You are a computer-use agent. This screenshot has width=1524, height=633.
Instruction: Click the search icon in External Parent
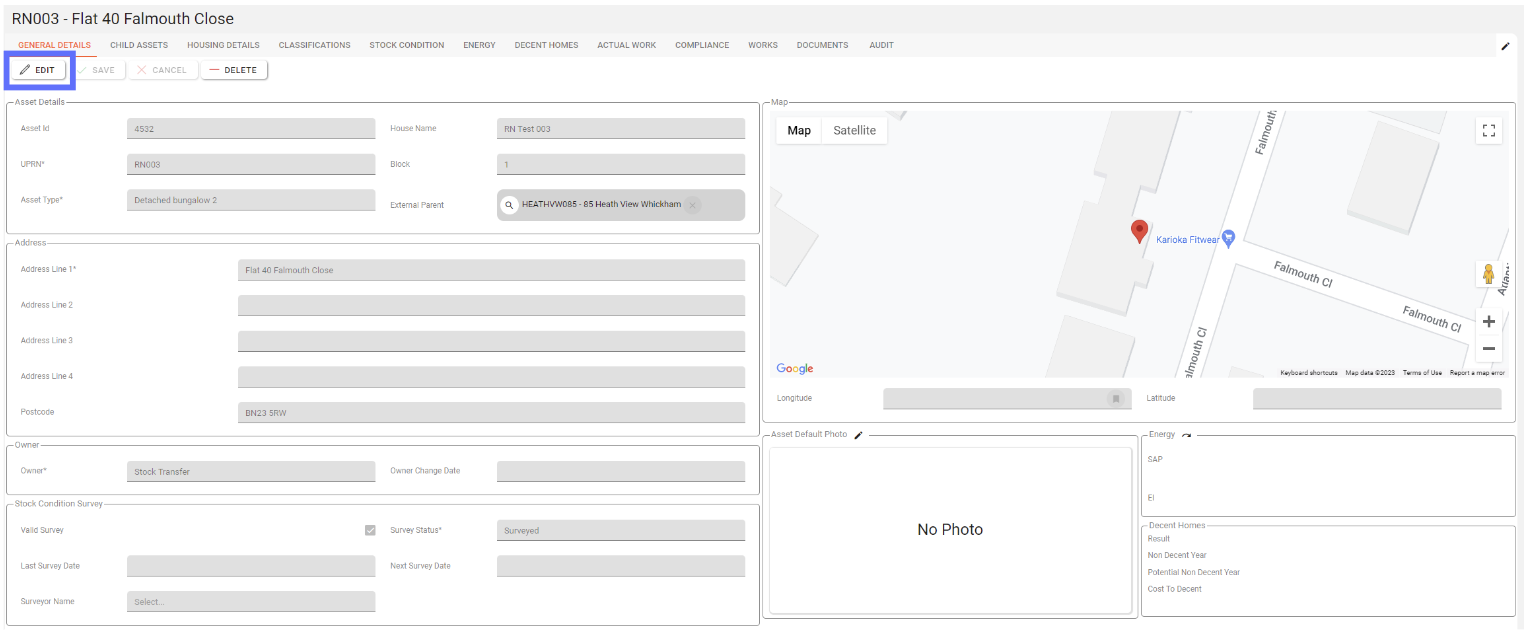(x=509, y=205)
